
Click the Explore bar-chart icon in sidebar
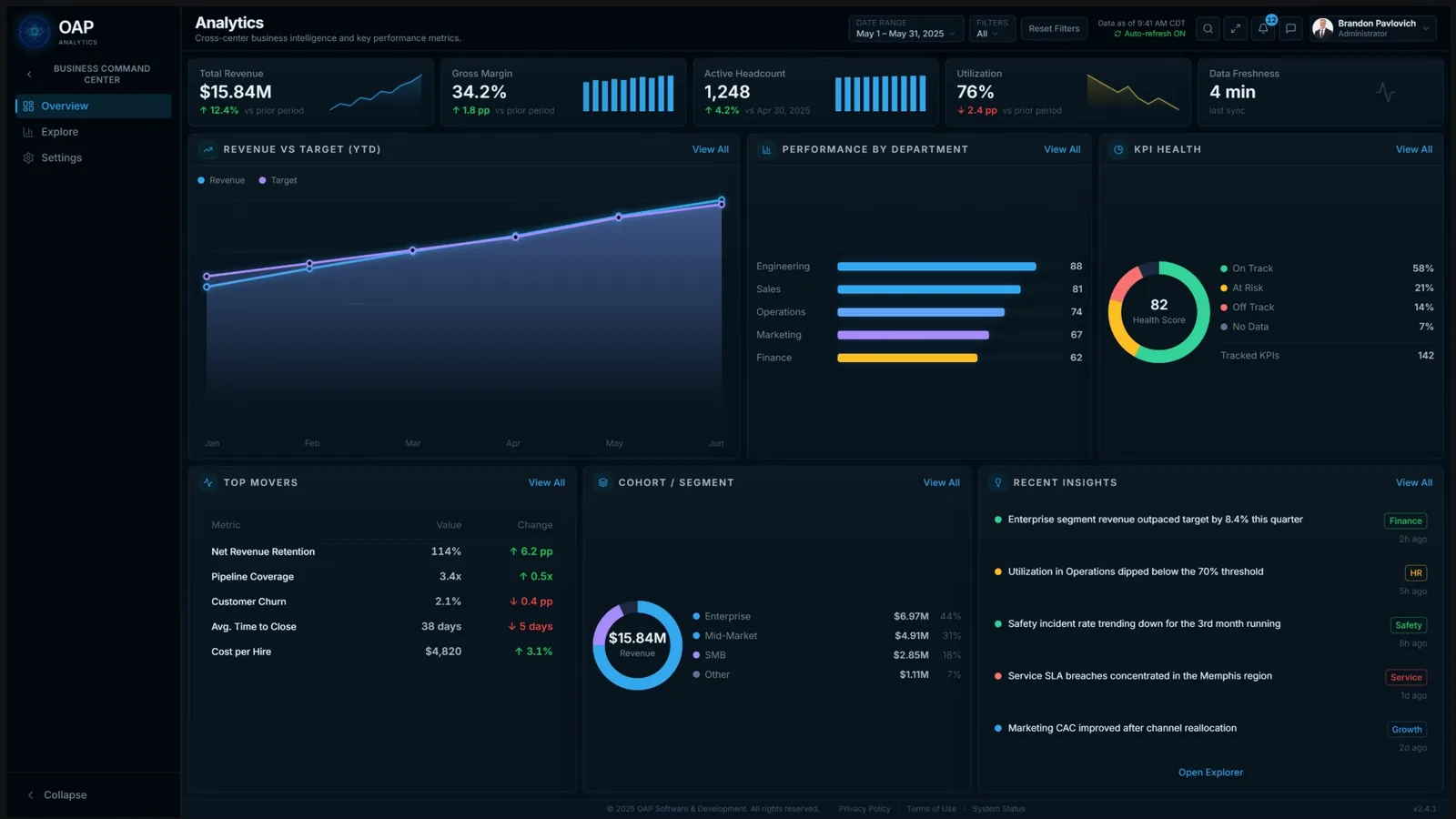tap(28, 132)
